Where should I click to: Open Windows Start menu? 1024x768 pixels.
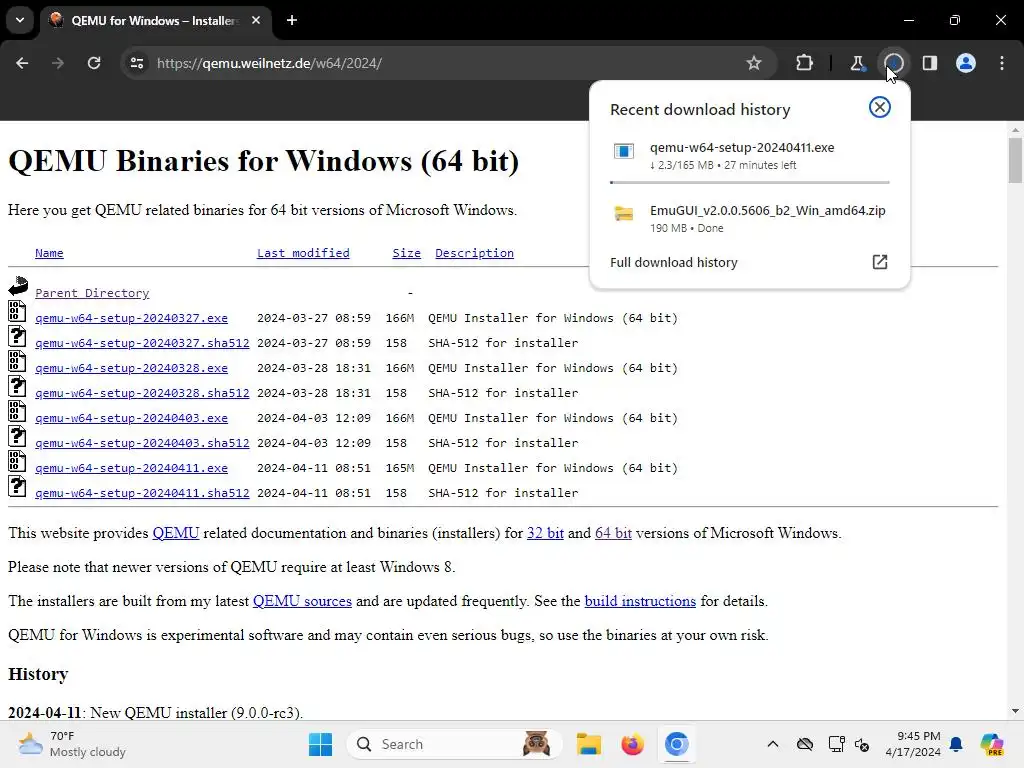click(320, 744)
